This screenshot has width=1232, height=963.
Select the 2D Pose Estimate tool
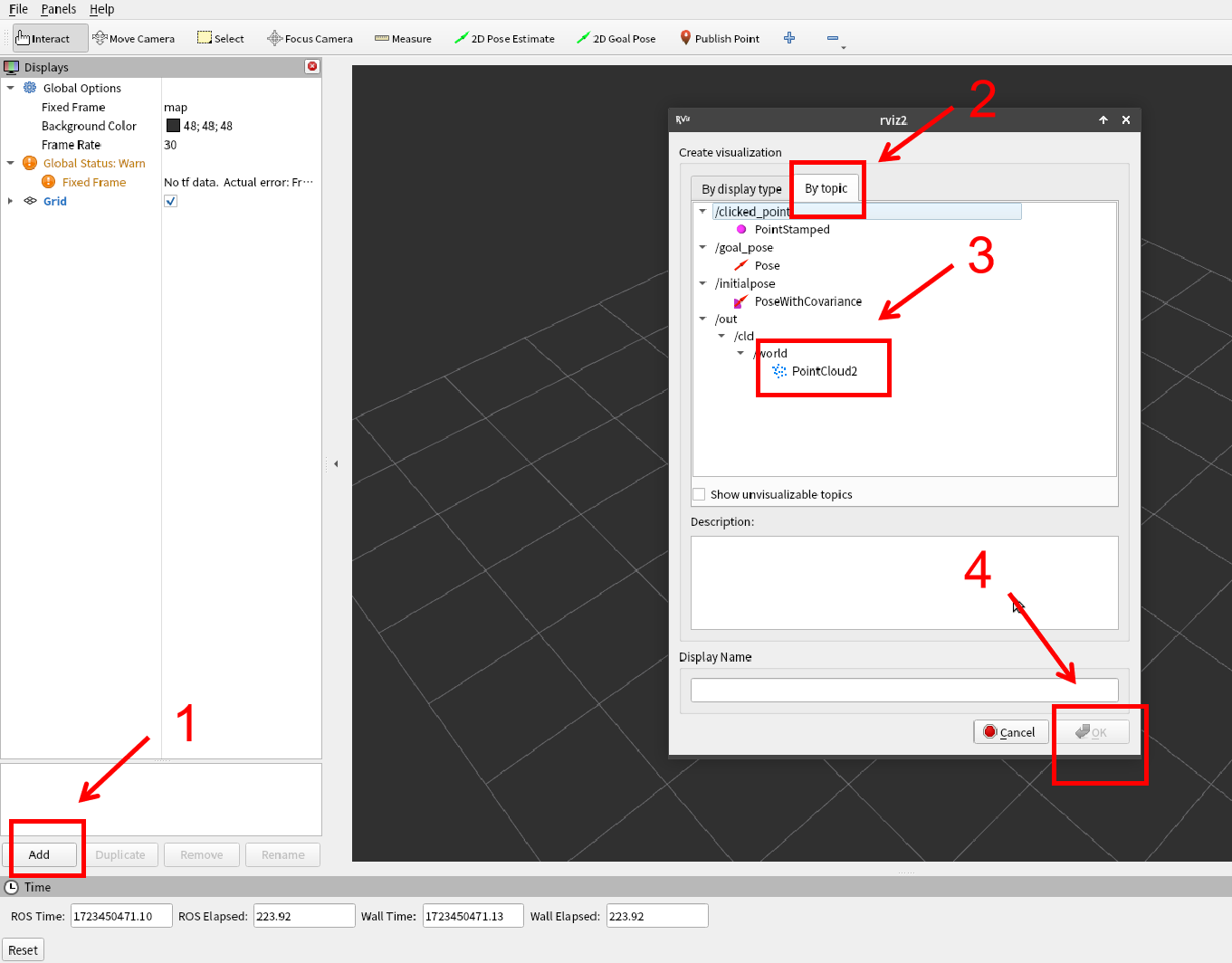point(504,39)
